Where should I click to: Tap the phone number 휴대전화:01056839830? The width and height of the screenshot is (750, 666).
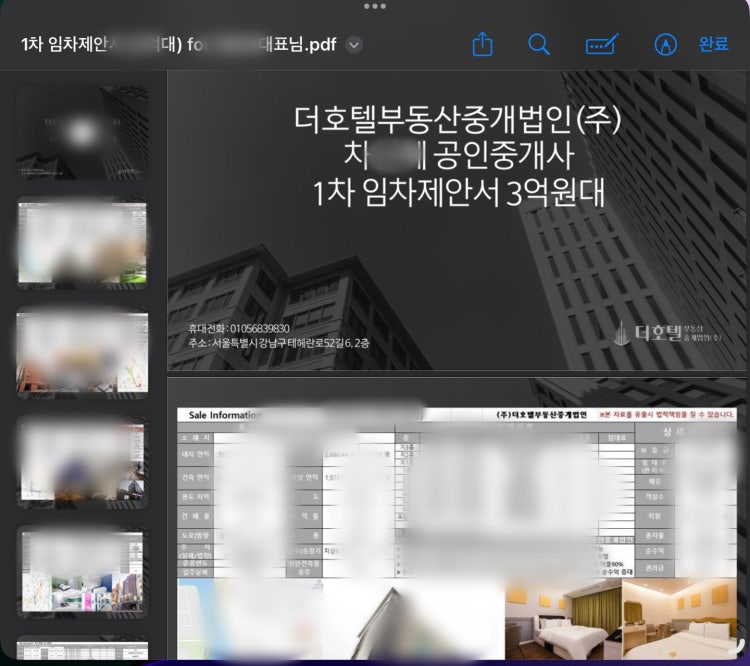[x=239, y=329]
